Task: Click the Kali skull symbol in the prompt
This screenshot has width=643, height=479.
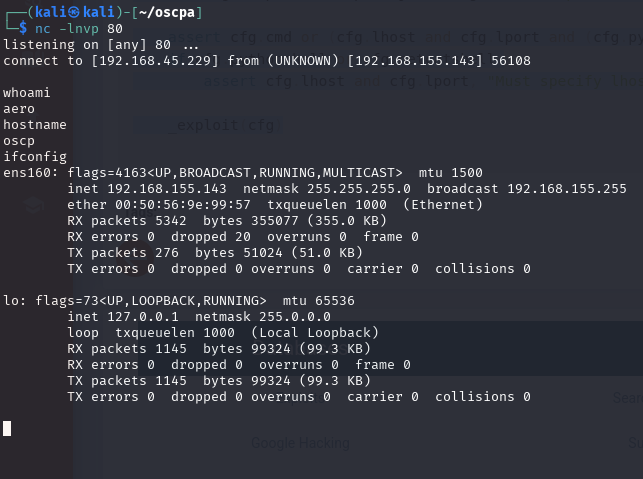Action: click(x=74, y=12)
